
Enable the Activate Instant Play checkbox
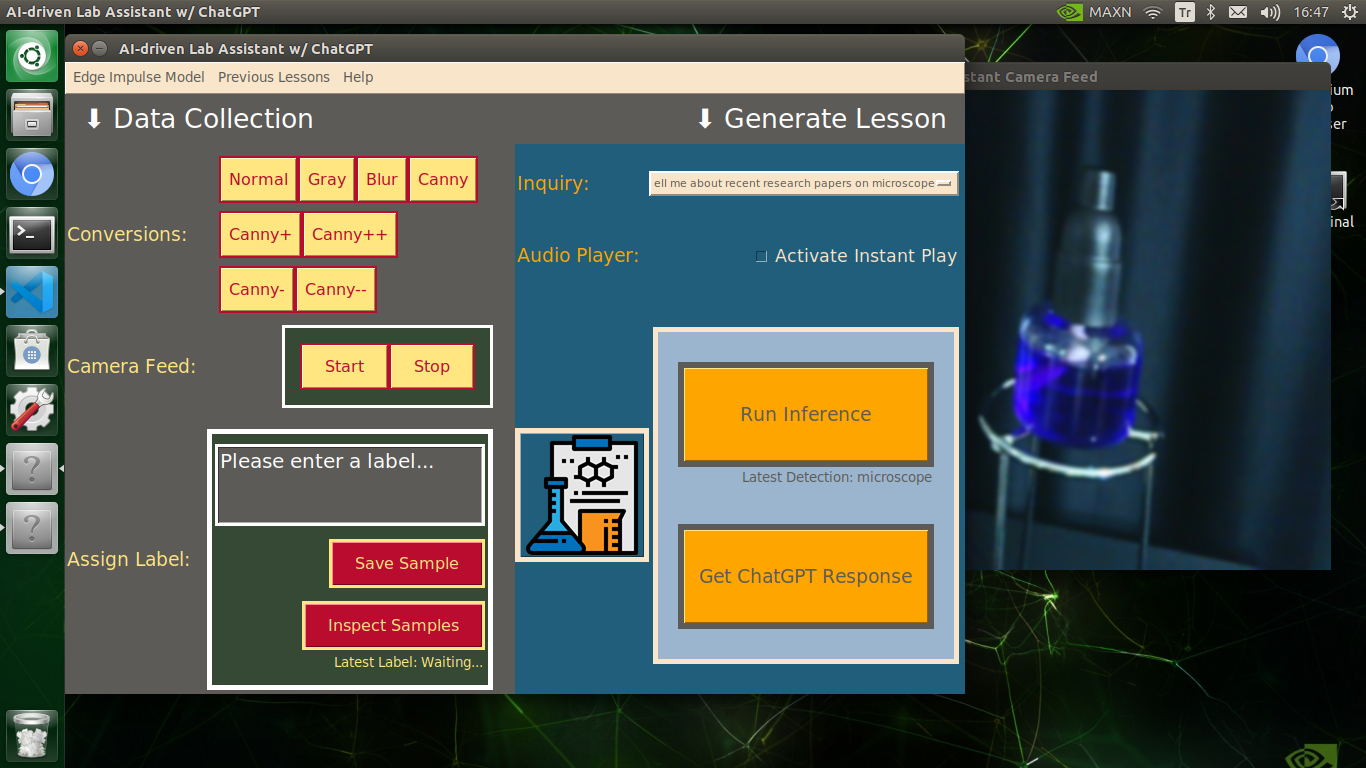coord(762,256)
